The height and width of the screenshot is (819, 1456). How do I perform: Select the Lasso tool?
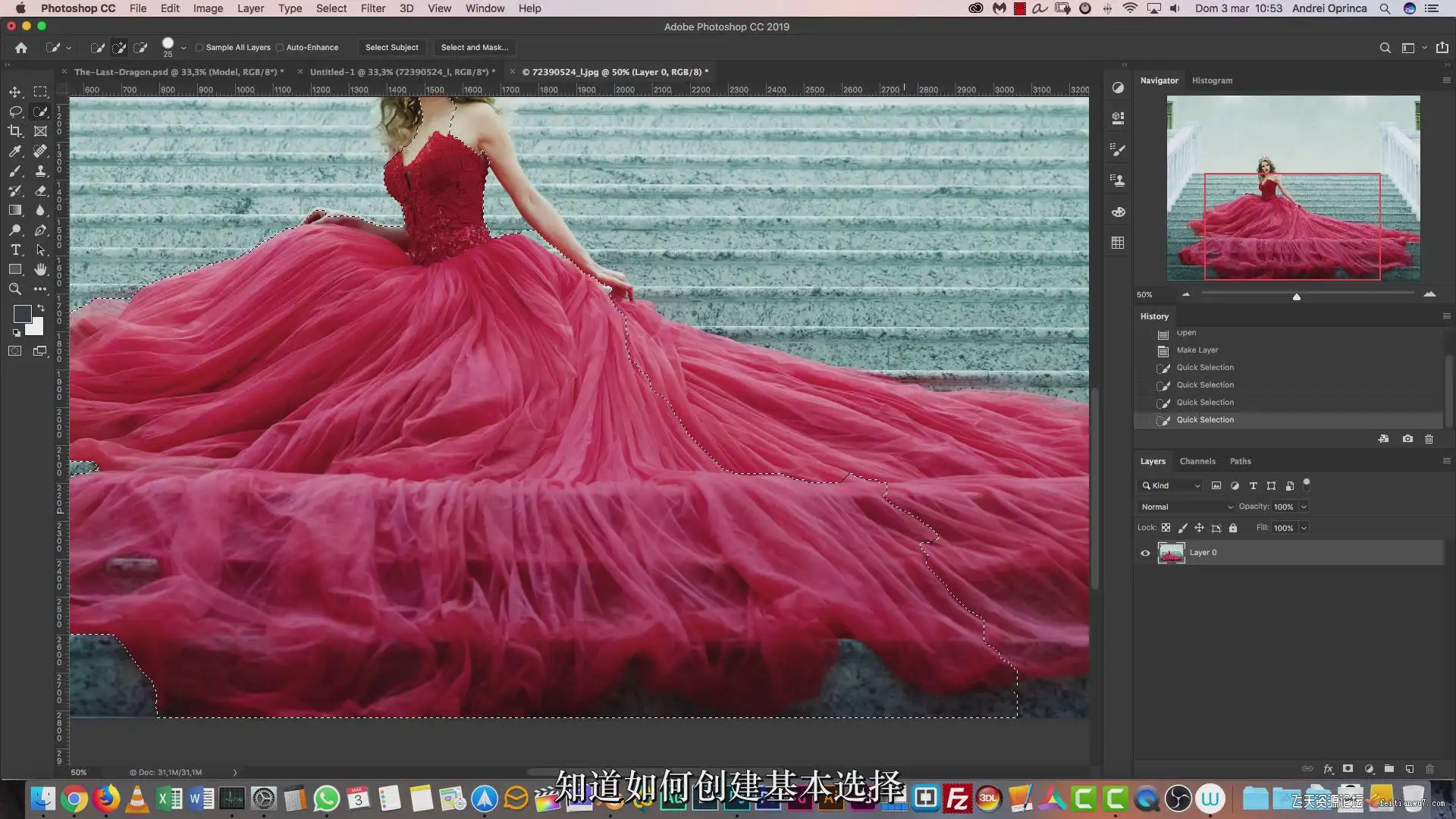(15, 111)
